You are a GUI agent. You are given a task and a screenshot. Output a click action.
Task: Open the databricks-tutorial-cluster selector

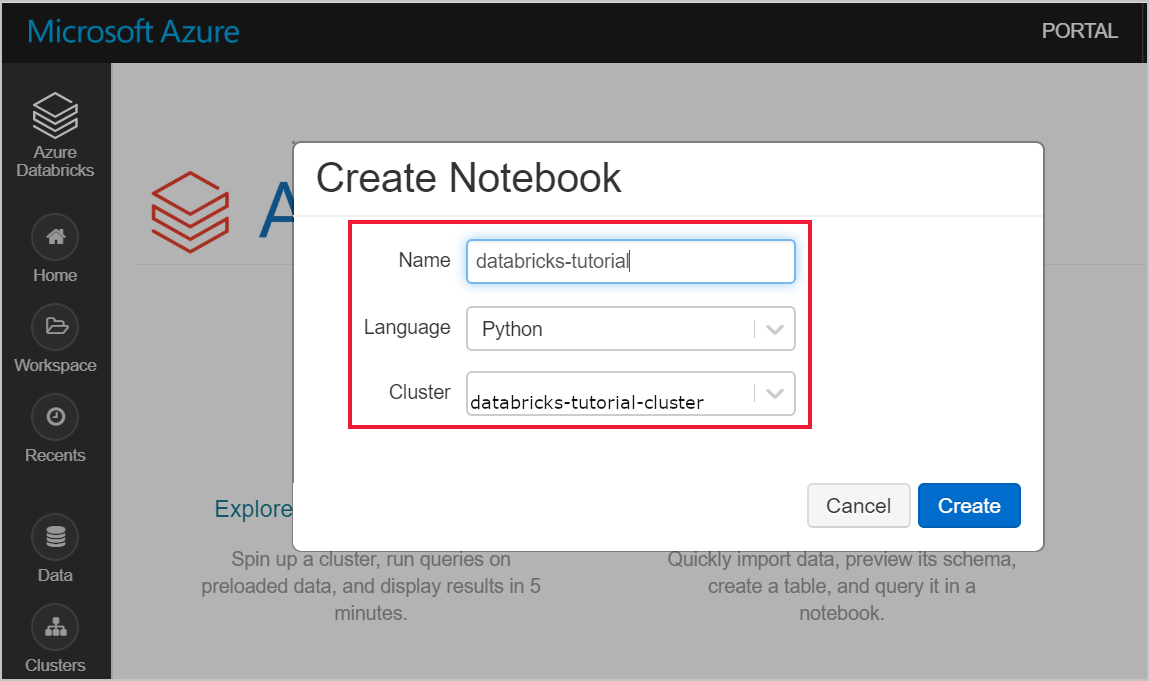(630, 394)
